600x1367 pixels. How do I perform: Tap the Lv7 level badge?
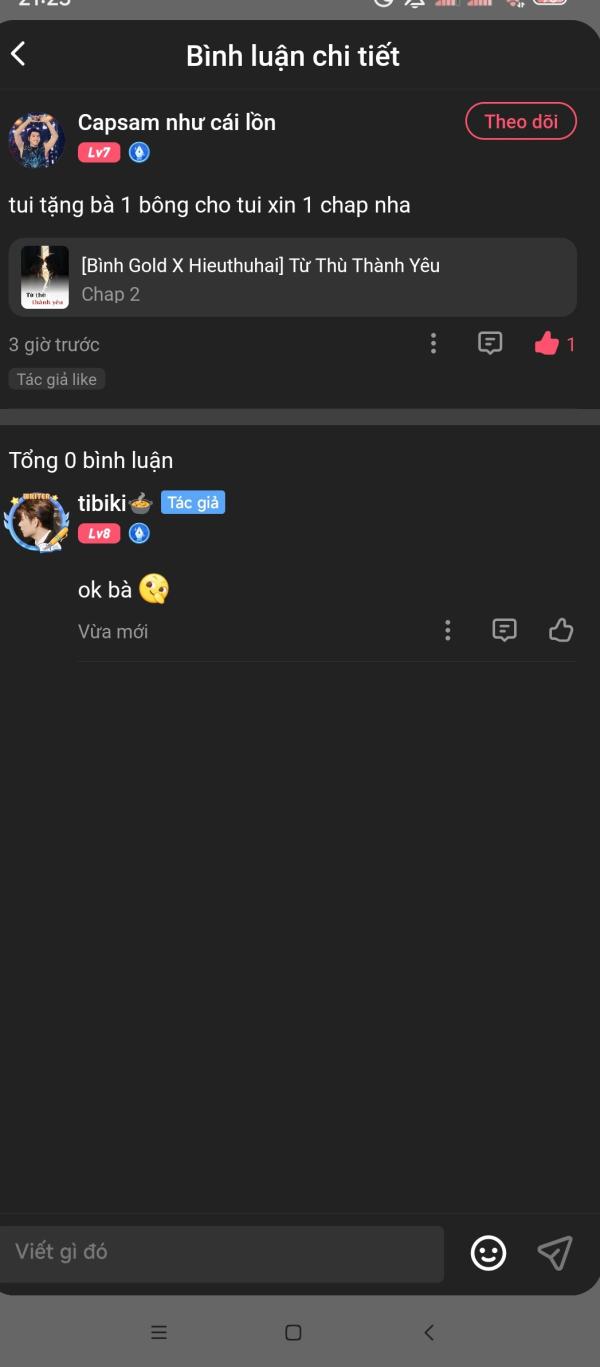point(99,153)
